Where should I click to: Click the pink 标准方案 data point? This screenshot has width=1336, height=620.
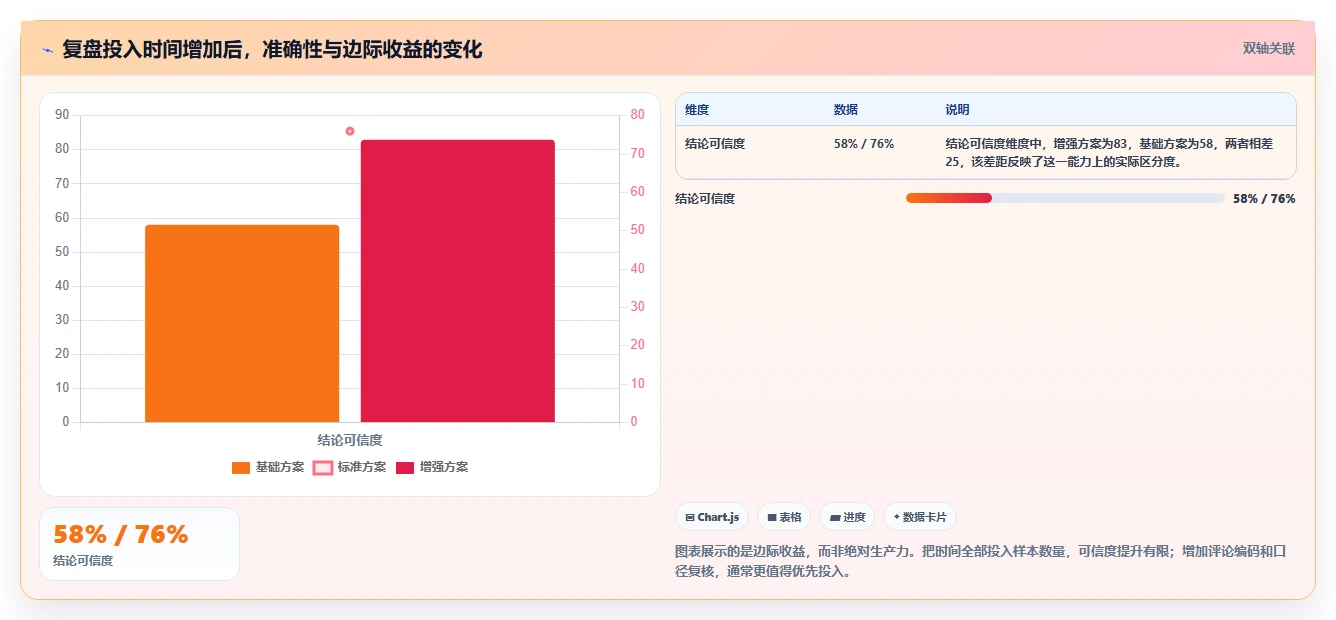click(350, 131)
